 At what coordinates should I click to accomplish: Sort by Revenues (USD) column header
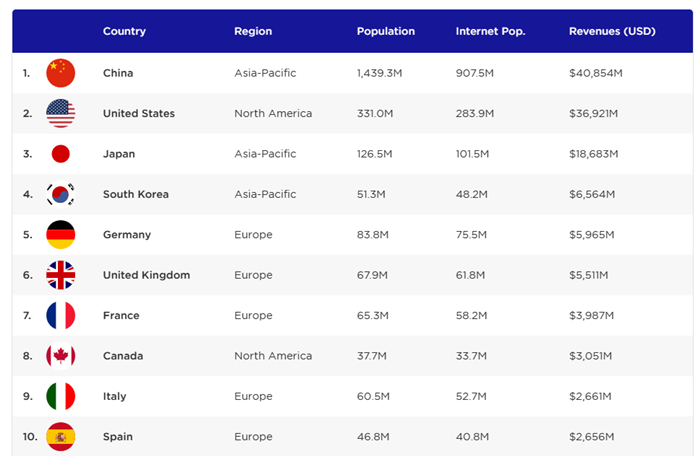(x=612, y=31)
